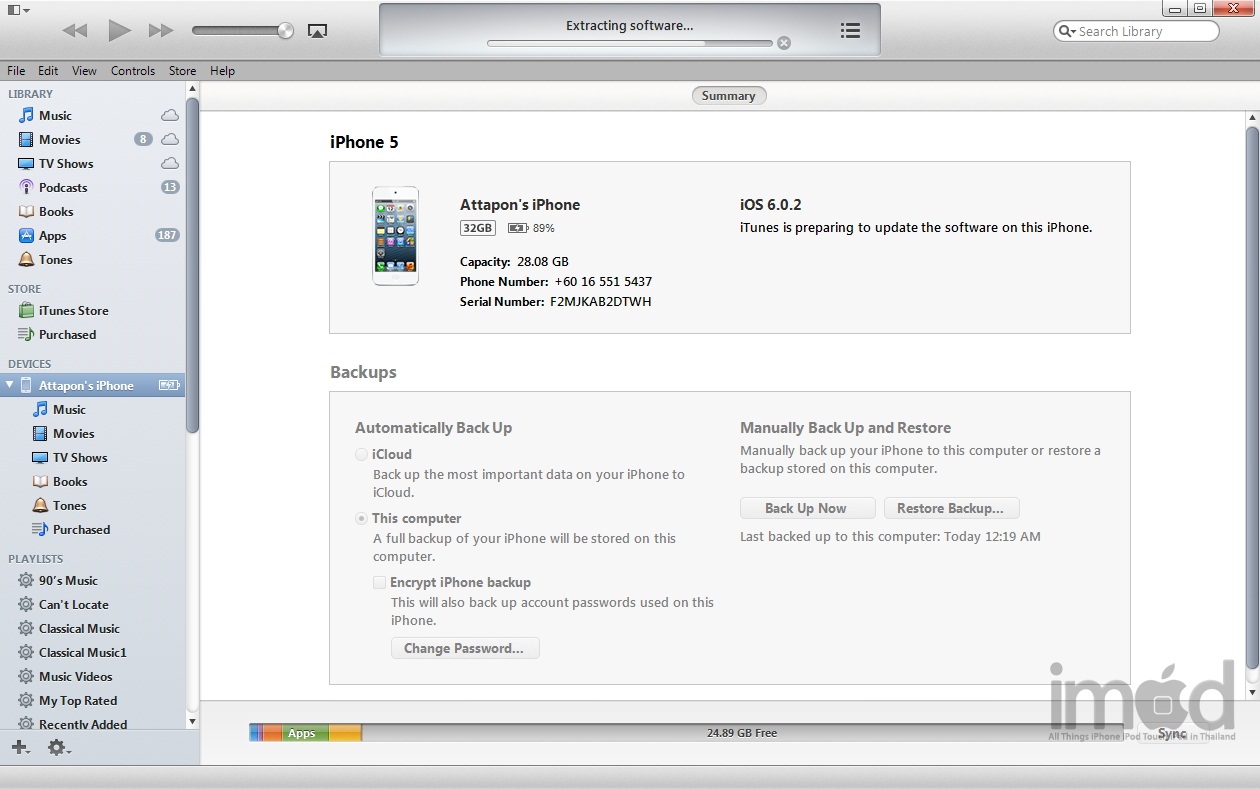Viewport: 1260px width, 789px height.
Task: Click the Fast Forward button
Action: (x=161, y=31)
